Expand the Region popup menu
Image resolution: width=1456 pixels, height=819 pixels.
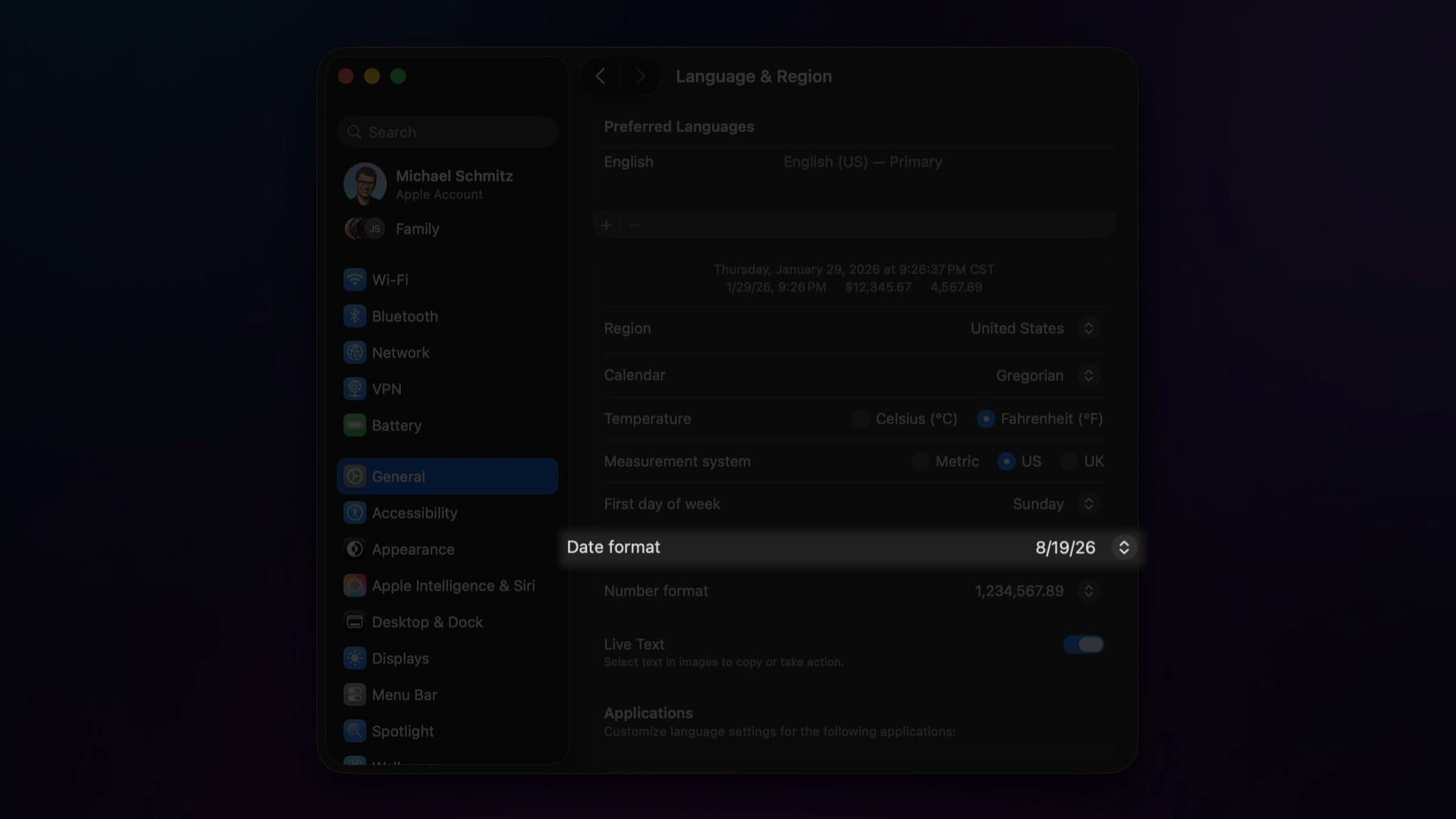1088,328
